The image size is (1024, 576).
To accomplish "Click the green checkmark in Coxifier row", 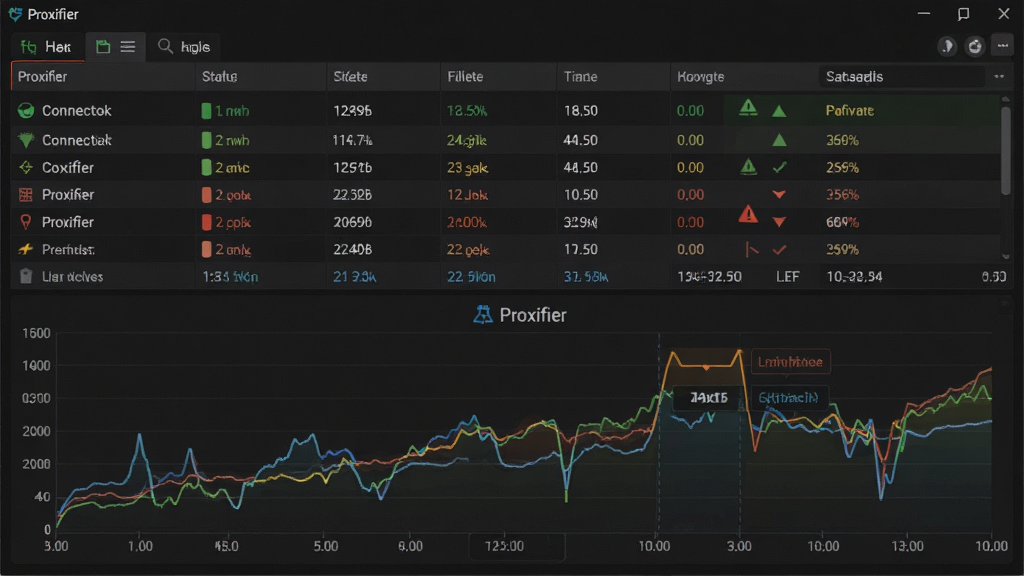I will tap(779, 168).
